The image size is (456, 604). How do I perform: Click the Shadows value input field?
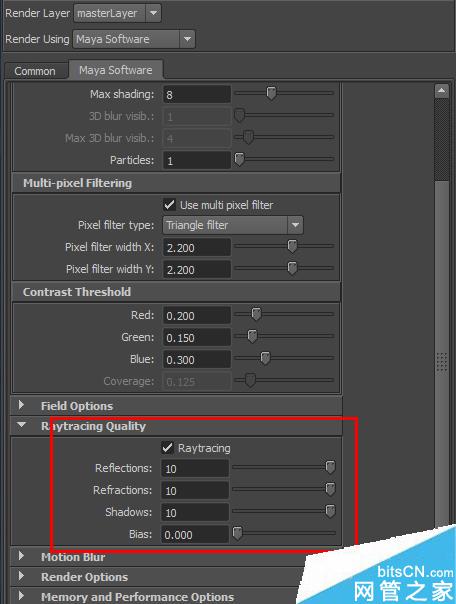point(195,512)
